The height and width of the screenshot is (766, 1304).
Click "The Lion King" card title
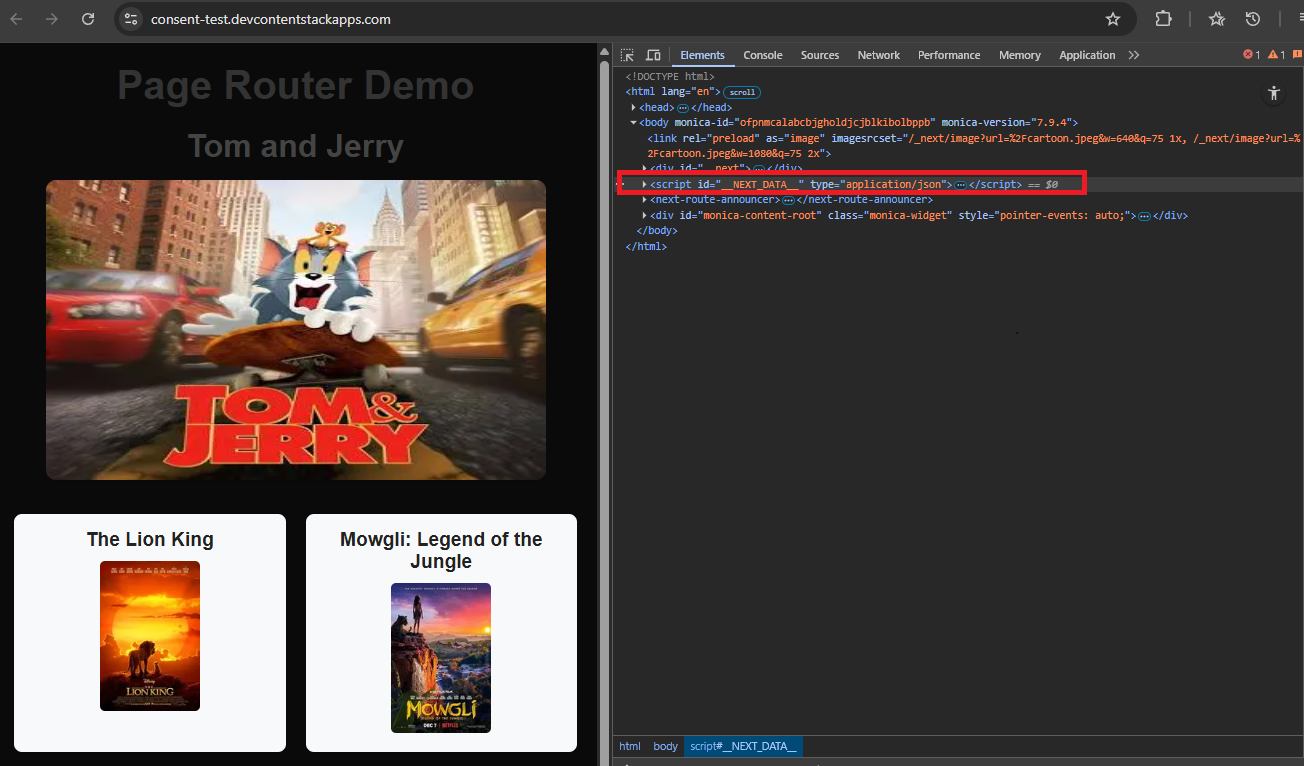[150, 539]
